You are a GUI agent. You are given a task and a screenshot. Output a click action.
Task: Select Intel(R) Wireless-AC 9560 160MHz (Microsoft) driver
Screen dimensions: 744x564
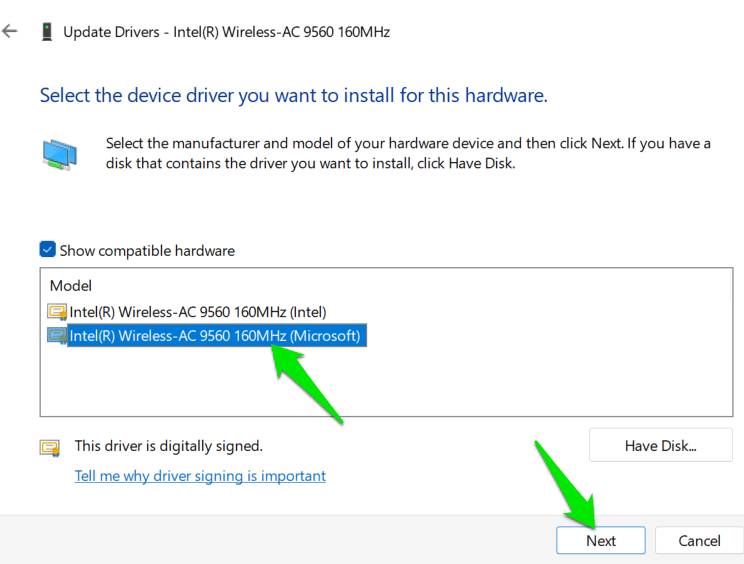click(215, 335)
